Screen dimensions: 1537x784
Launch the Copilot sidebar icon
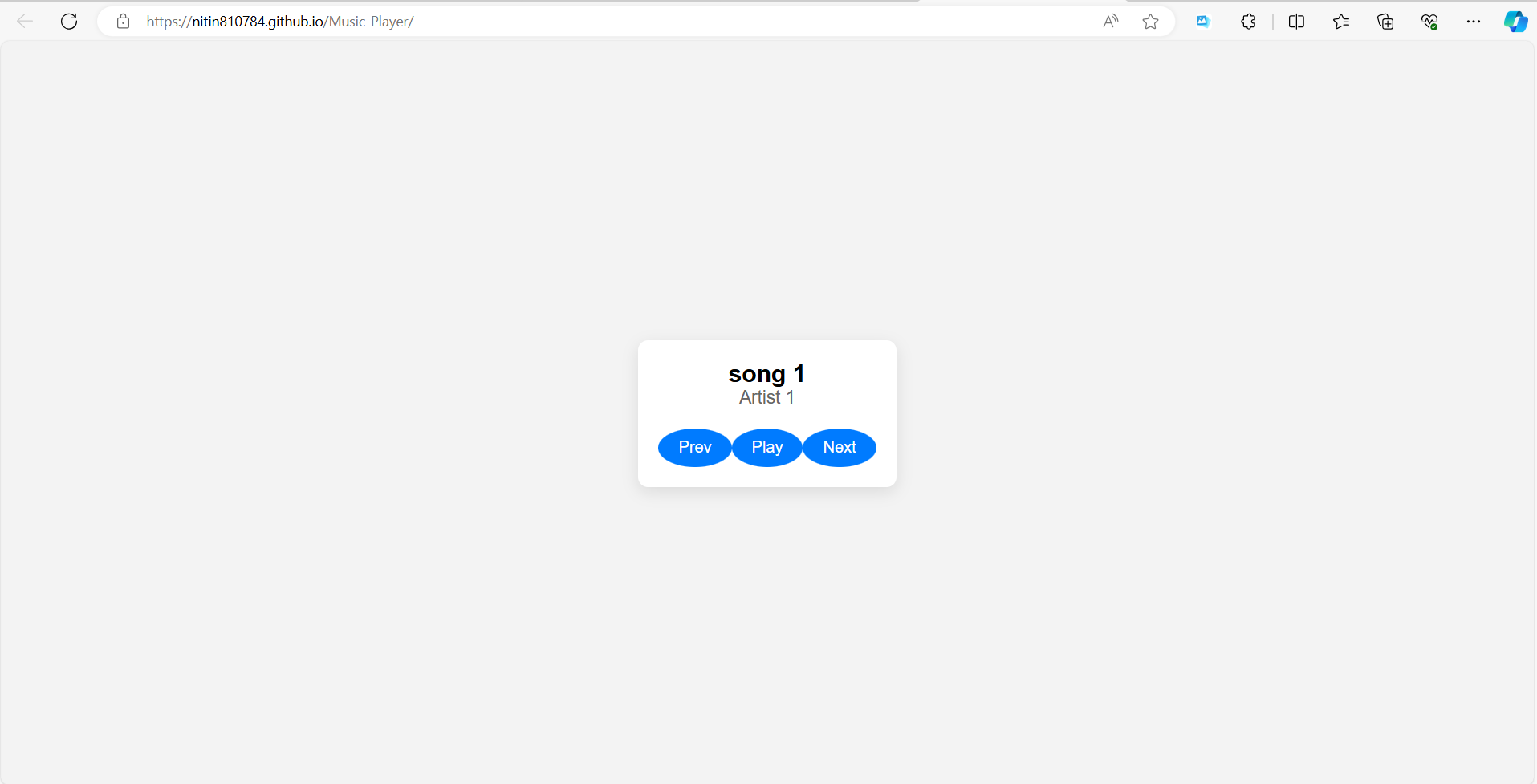click(x=1515, y=22)
